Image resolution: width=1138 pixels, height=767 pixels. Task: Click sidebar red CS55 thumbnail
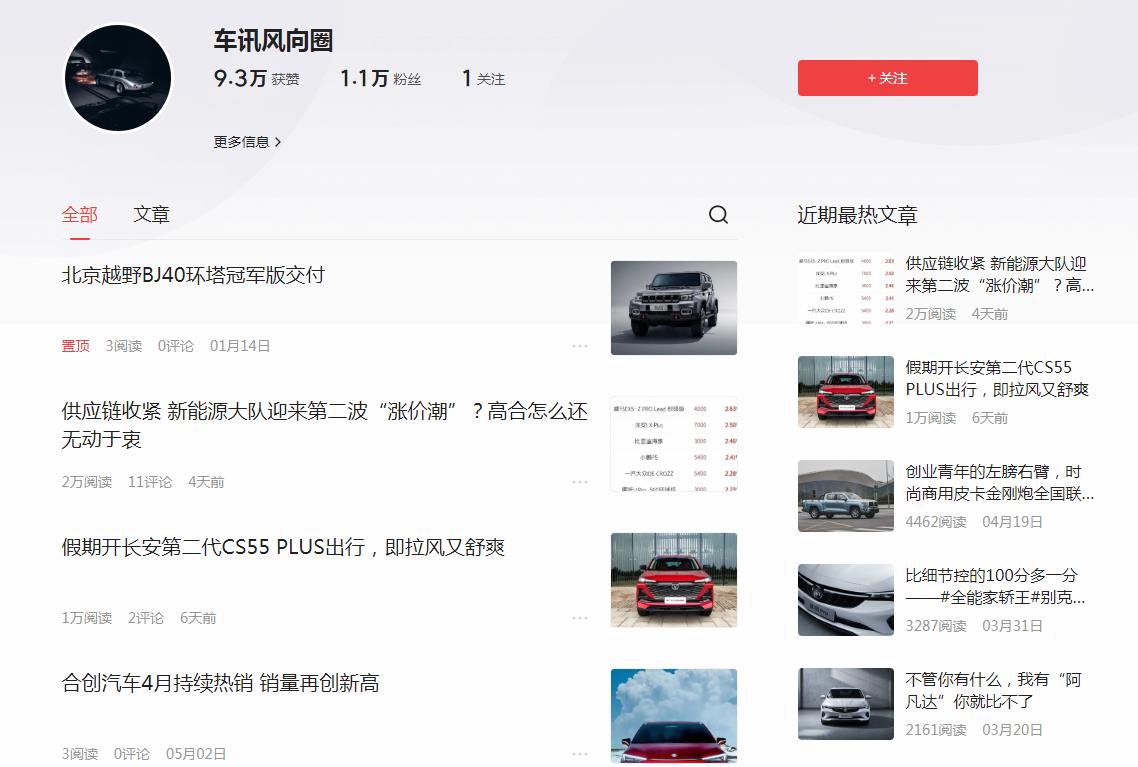pyautogui.click(x=846, y=392)
